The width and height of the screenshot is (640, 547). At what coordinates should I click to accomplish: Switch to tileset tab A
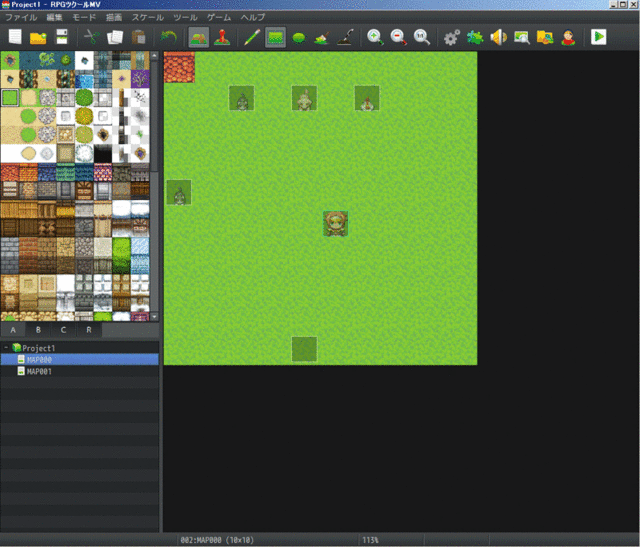click(13, 330)
